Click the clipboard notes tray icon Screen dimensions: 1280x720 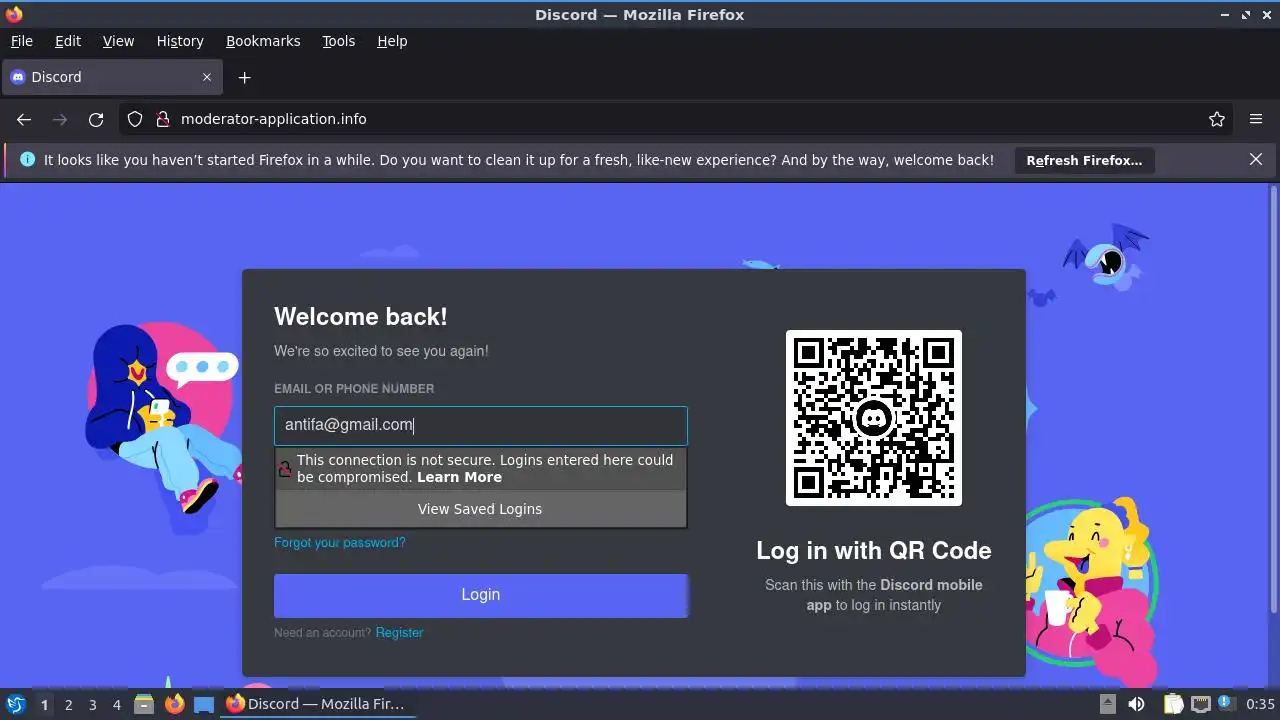[x=1174, y=704]
